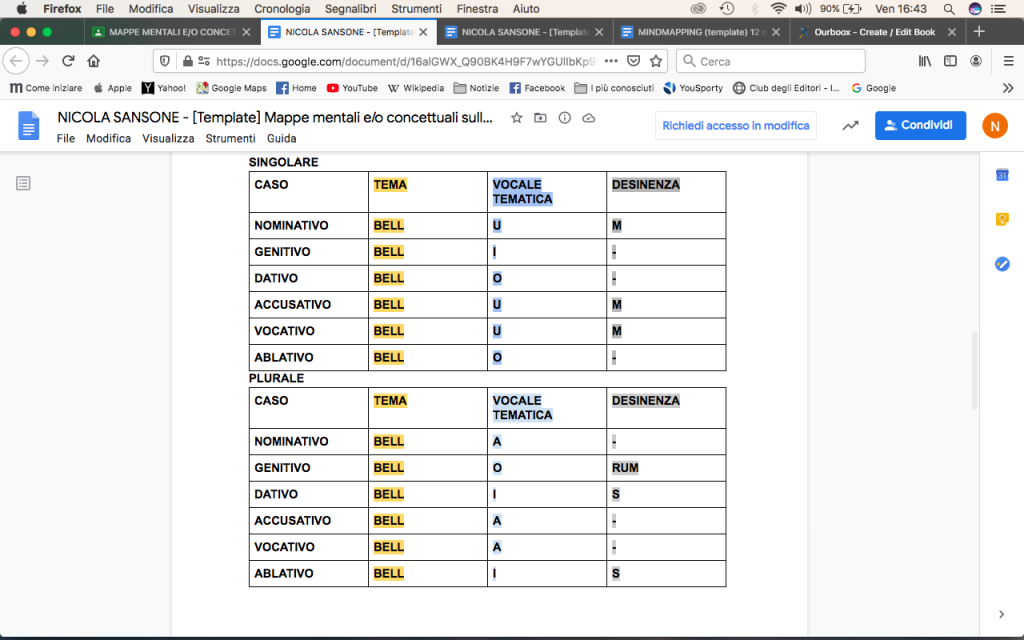Click the move-to-folder icon beside the title
The image size is (1024, 640).
coord(540,118)
